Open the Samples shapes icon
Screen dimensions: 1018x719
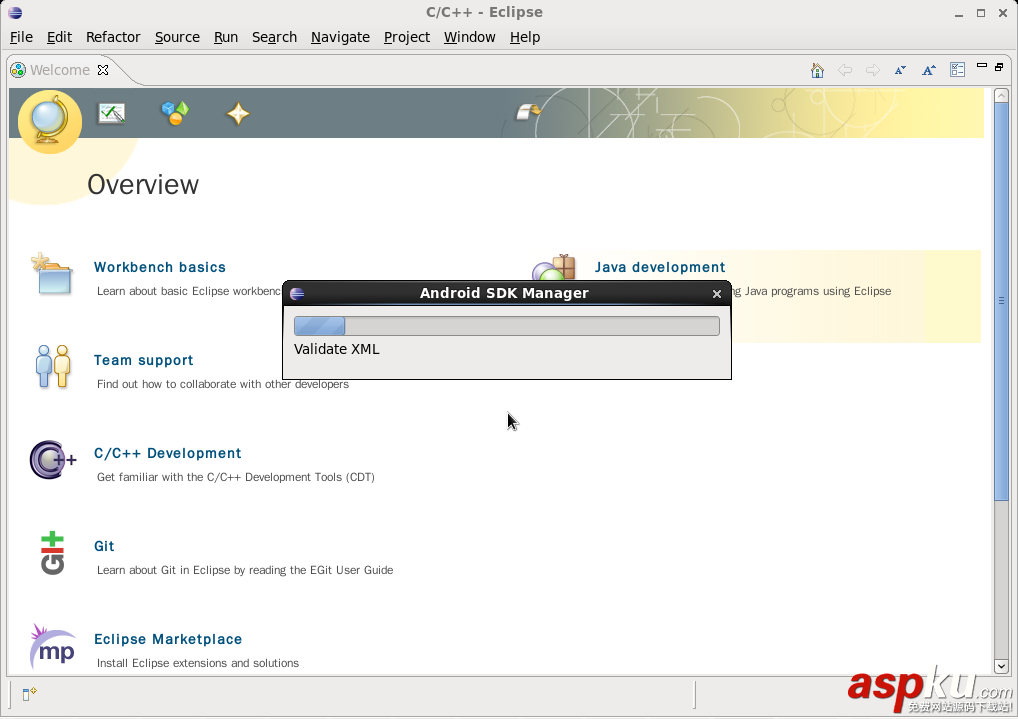[174, 113]
